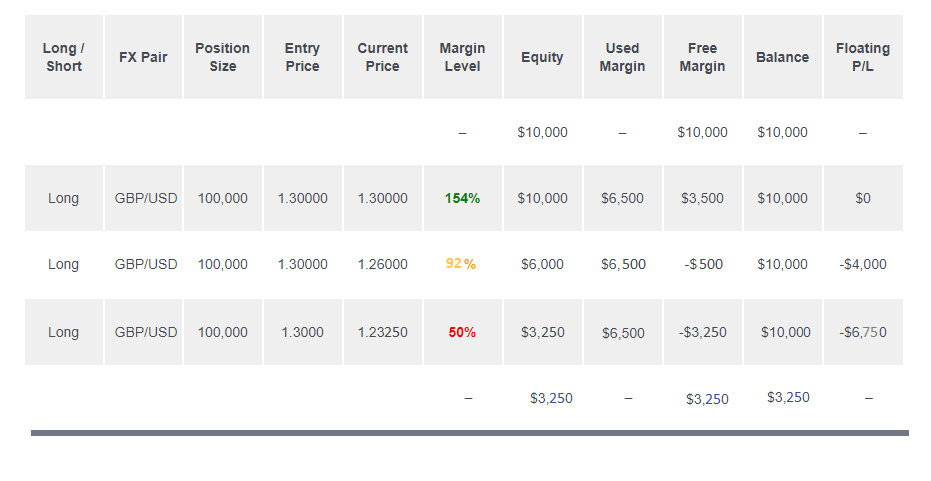The height and width of the screenshot is (481, 931).
Task: Click the Entry Price column header
Action: pos(302,57)
